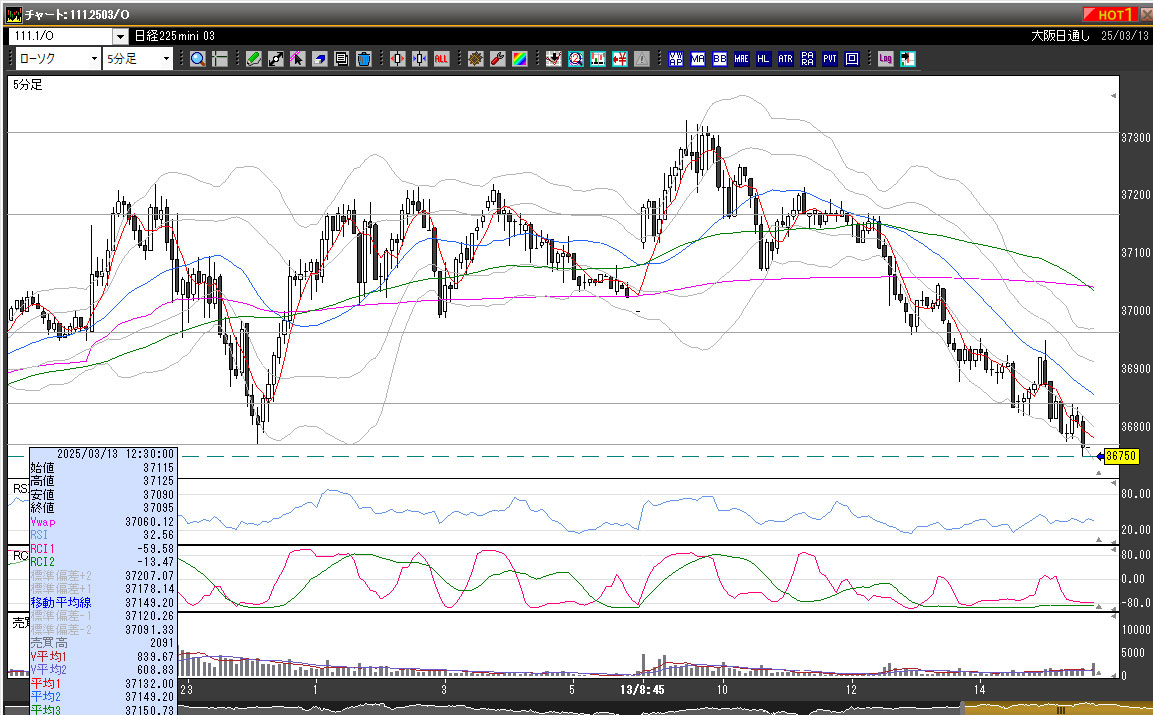Toggle the BB Bollinger Bands indicator
This screenshot has width=1153, height=715.
[x=720, y=59]
